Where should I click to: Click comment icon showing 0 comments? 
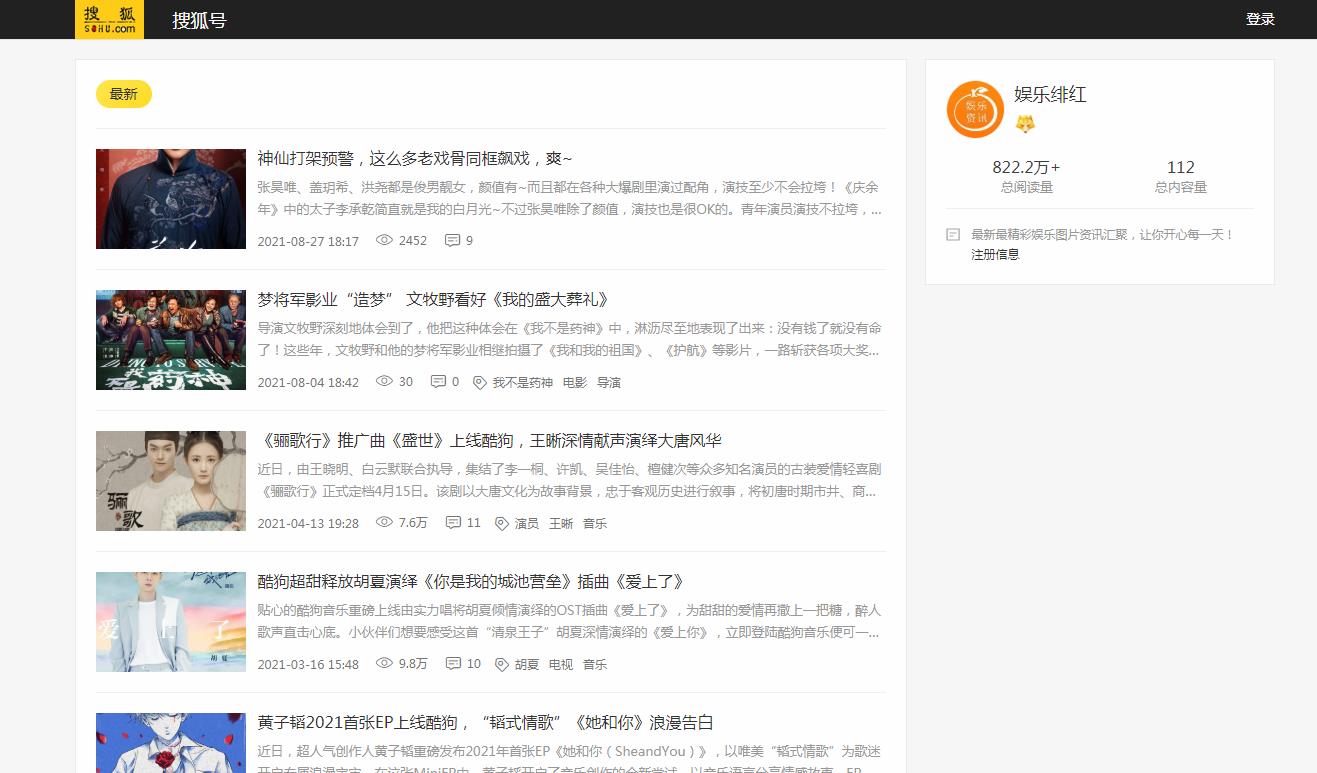point(438,382)
